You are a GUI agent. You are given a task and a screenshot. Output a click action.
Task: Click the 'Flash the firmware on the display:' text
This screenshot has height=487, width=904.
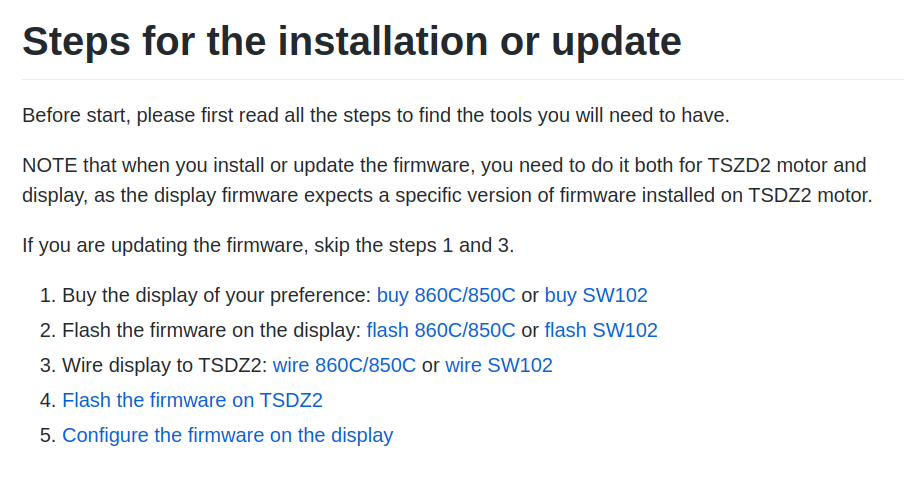(x=212, y=330)
